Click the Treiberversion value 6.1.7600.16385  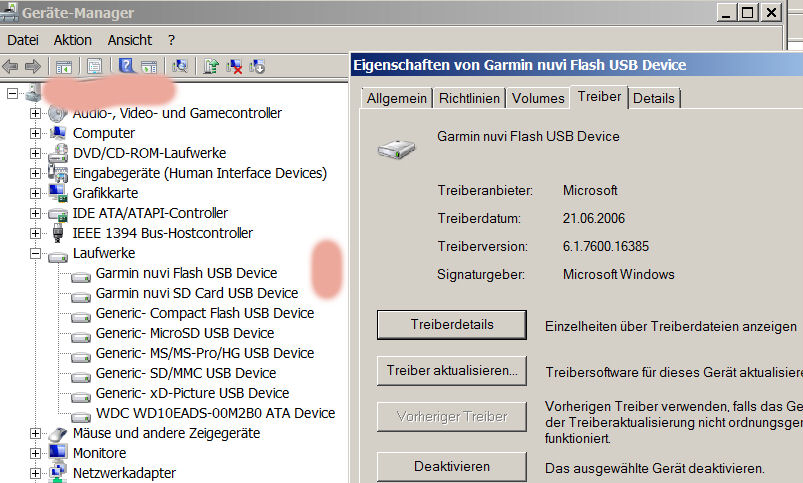click(606, 246)
